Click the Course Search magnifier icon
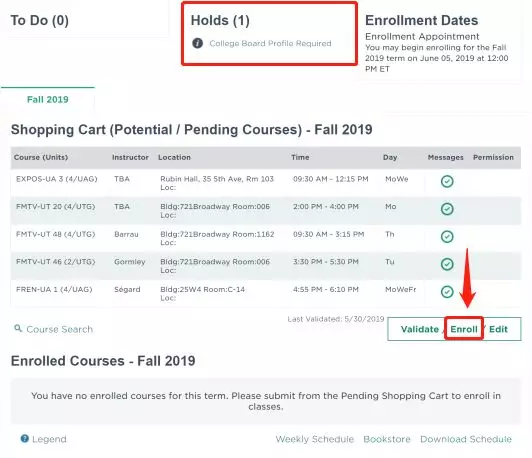Viewport: 532px width, 458px height. point(18,328)
